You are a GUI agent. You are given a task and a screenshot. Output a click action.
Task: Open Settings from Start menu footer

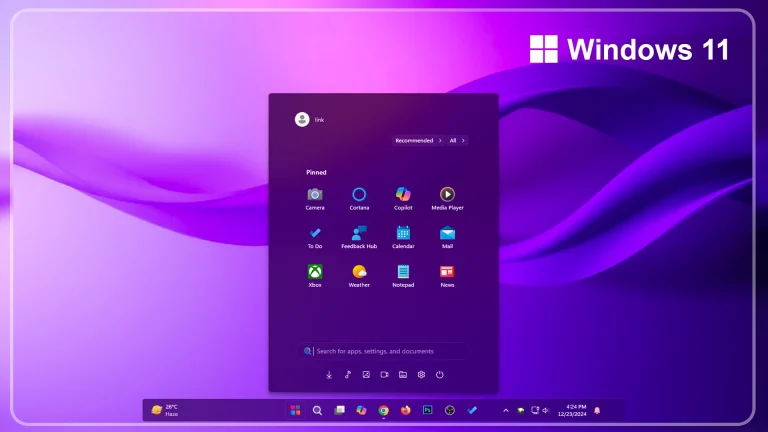[x=421, y=375]
